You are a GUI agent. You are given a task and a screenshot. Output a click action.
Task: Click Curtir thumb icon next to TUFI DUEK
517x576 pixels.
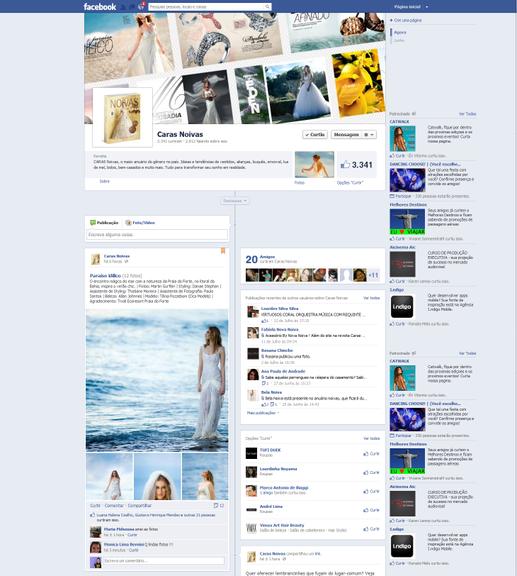(x=366, y=454)
